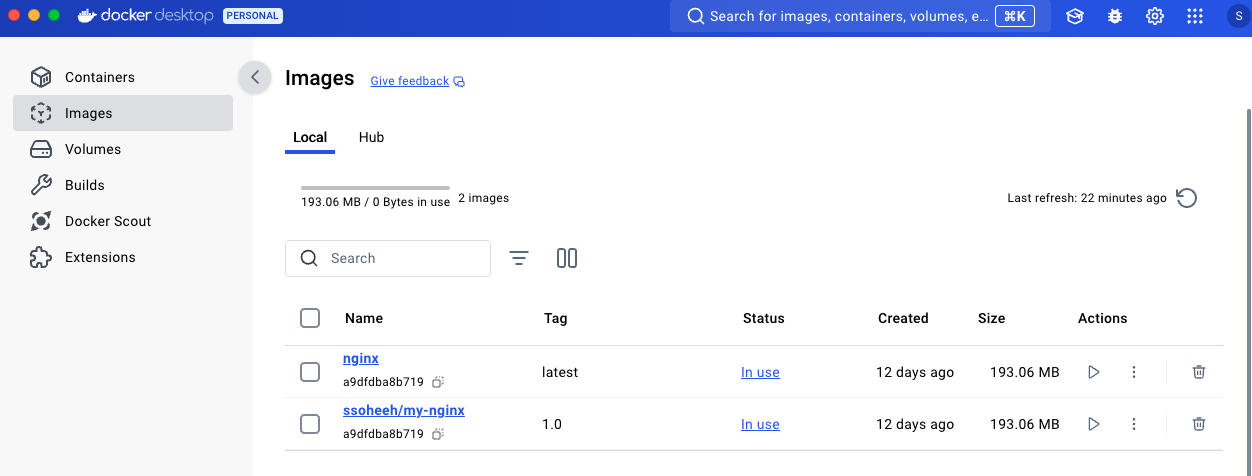The image size is (1252, 476).
Task: Sort by the Status column header
Action: coord(764,318)
